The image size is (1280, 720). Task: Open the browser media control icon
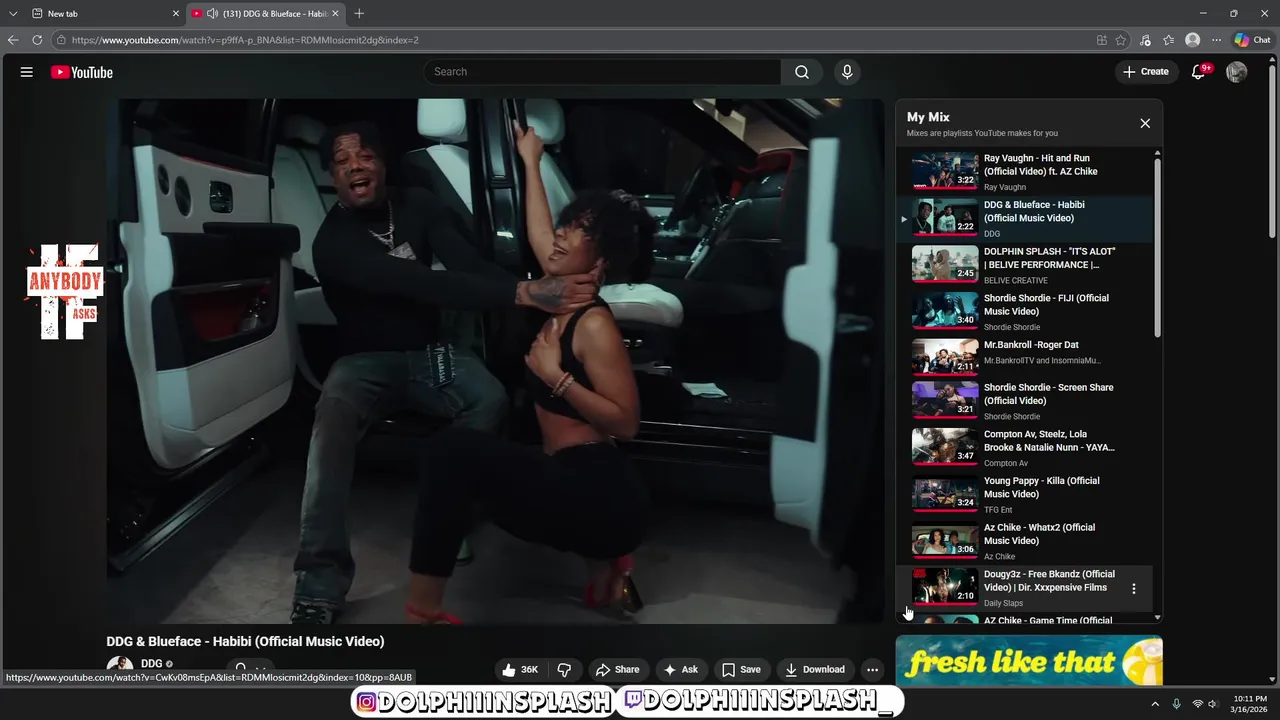(1145, 40)
